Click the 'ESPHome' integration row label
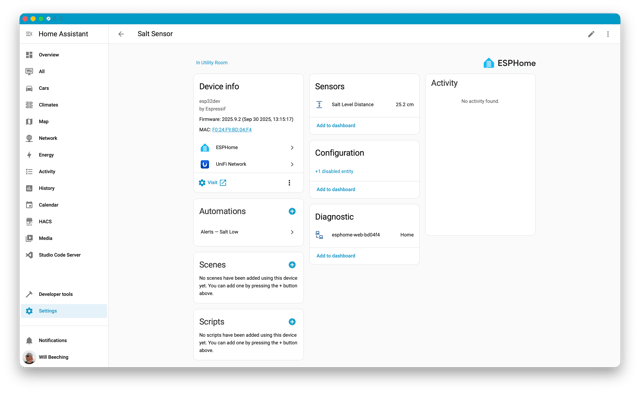Viewport: 640px width, 393px height. click(x=227, y=147)
